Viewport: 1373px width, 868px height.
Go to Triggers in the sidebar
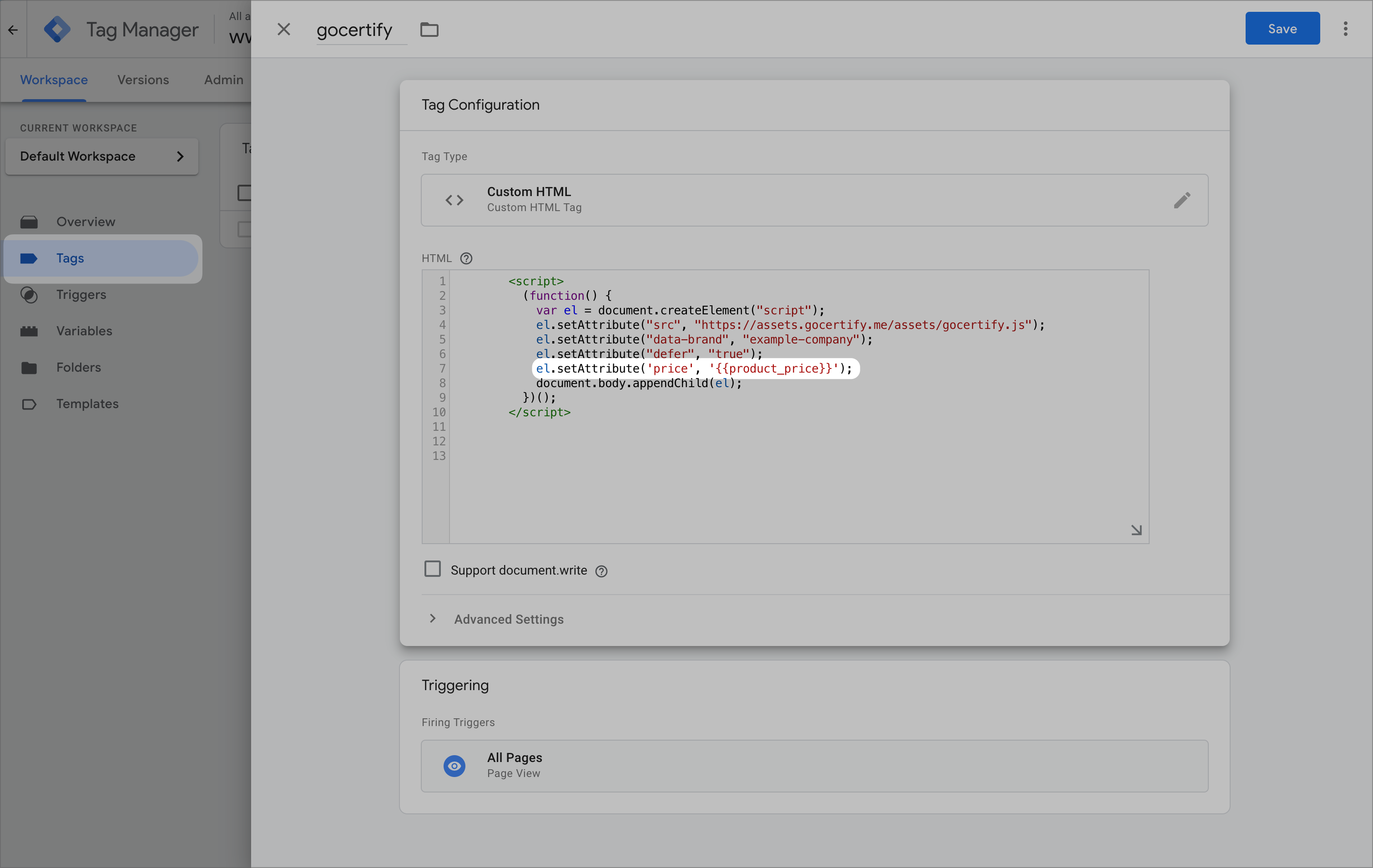tap(81, 294)
